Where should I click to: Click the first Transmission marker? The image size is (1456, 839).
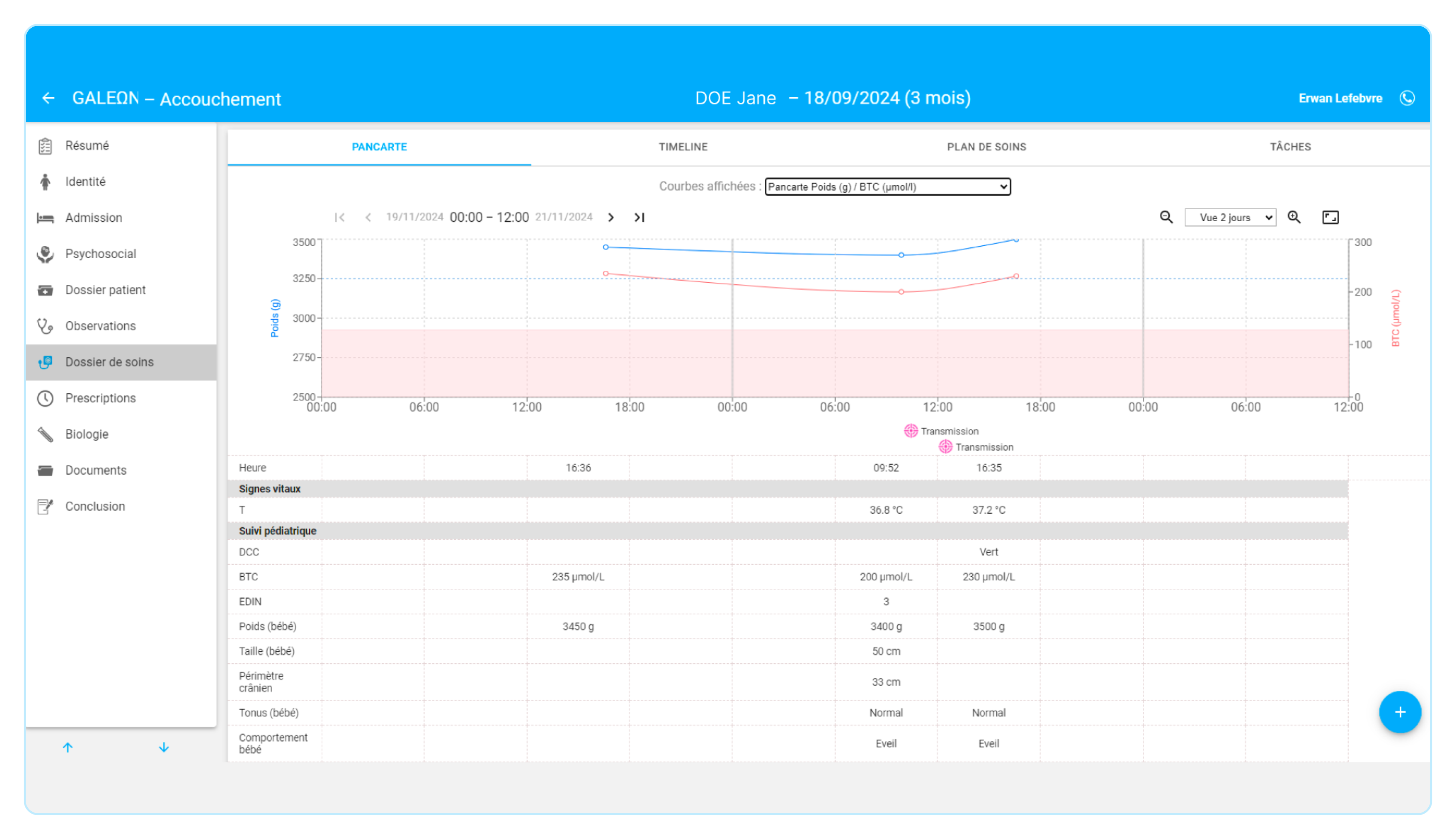tap(911, 431)
